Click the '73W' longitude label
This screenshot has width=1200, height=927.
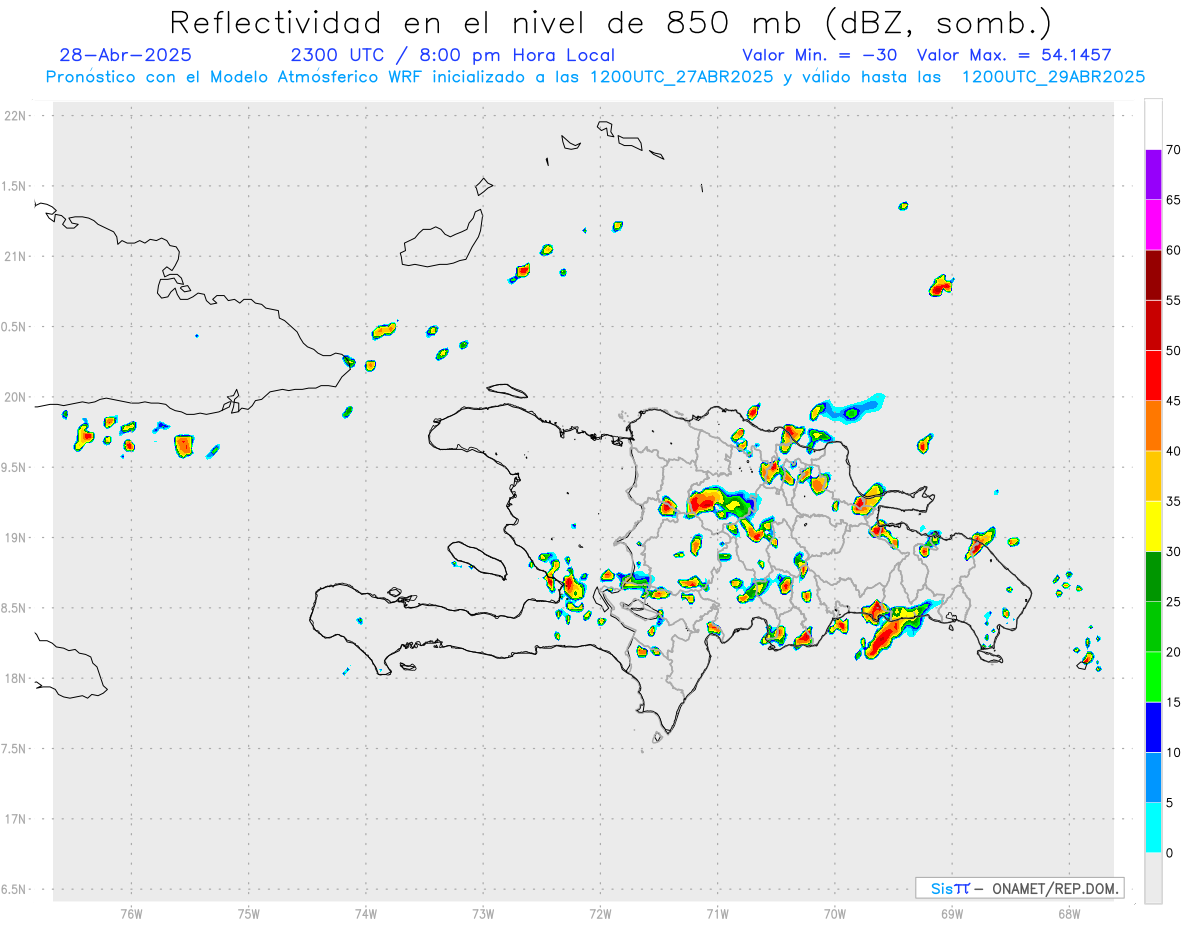coord(483,914)
